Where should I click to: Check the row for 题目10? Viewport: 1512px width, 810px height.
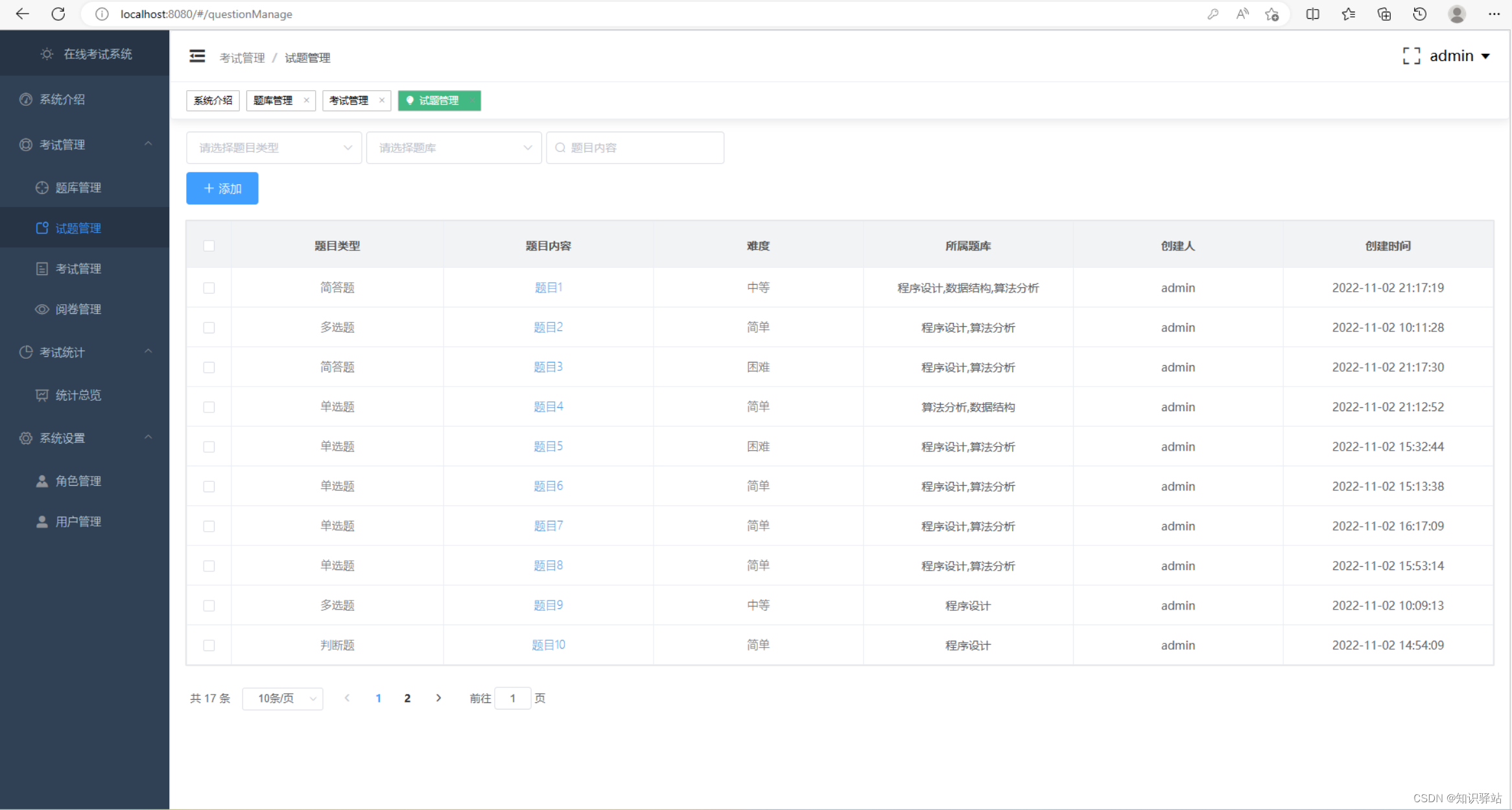[209, 645]
